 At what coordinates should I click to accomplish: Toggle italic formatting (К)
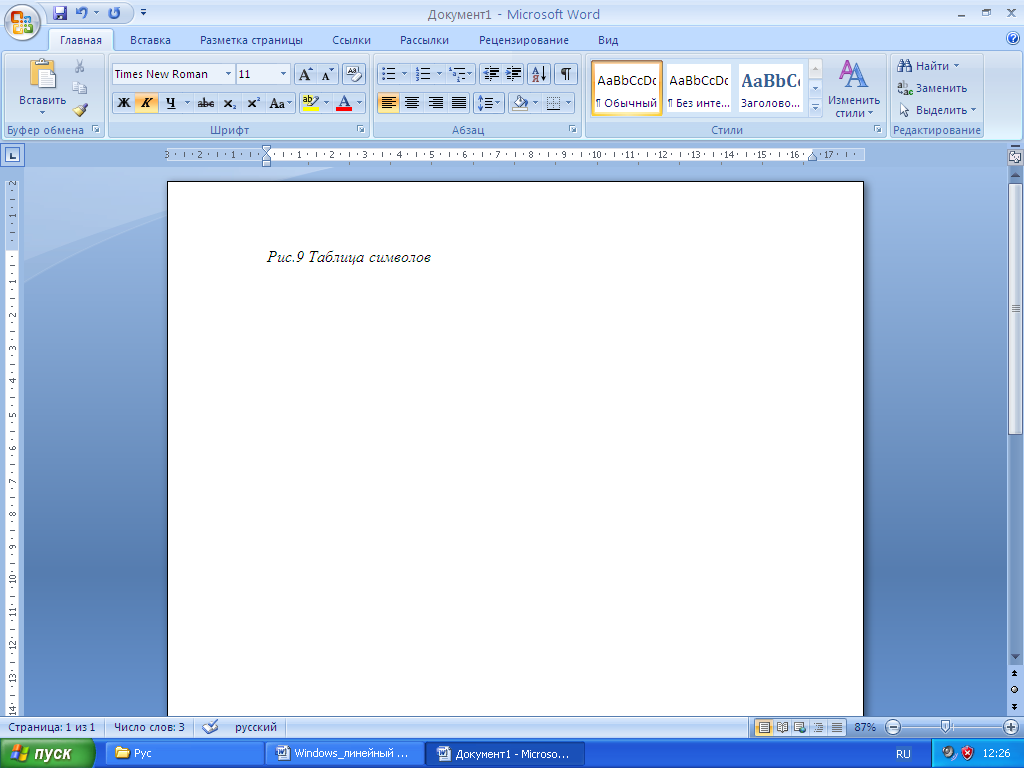click(x=147, y=103)
